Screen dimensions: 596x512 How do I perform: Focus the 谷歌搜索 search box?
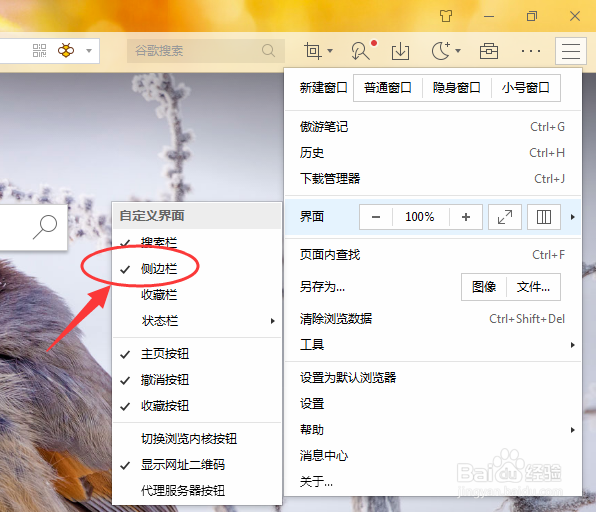point(206,51)
